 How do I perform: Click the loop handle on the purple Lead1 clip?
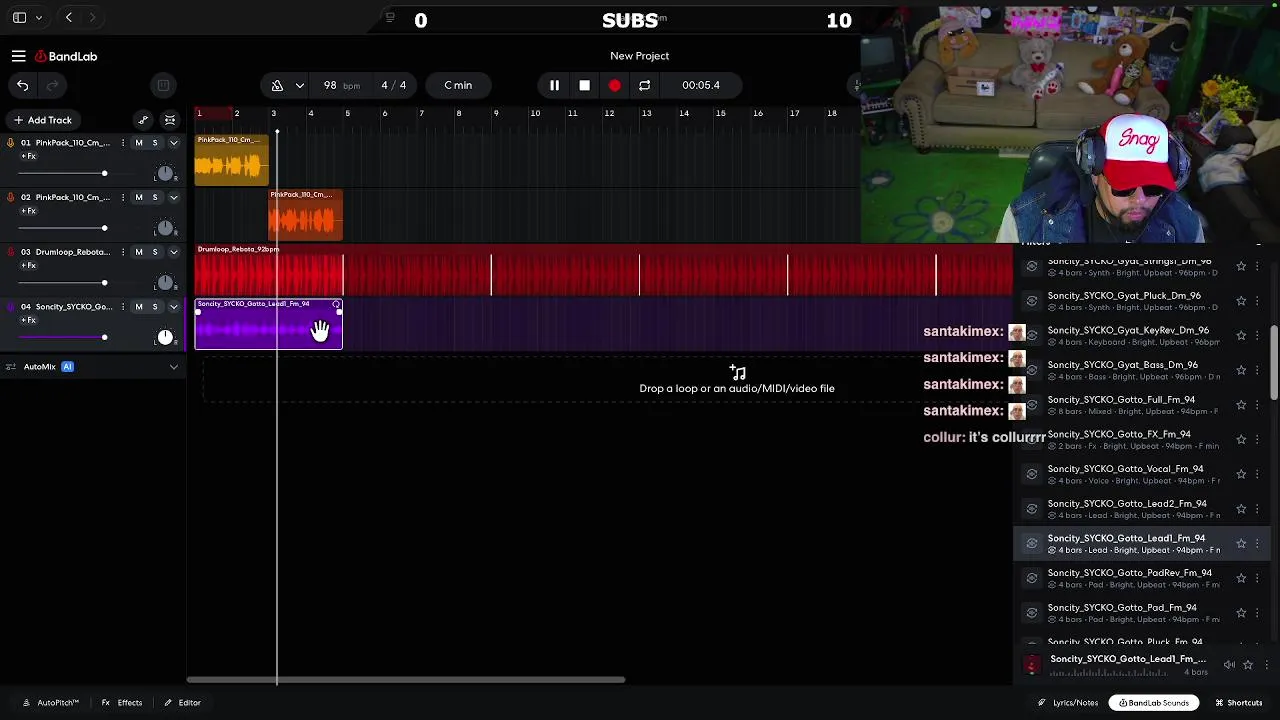pos(336,304)
